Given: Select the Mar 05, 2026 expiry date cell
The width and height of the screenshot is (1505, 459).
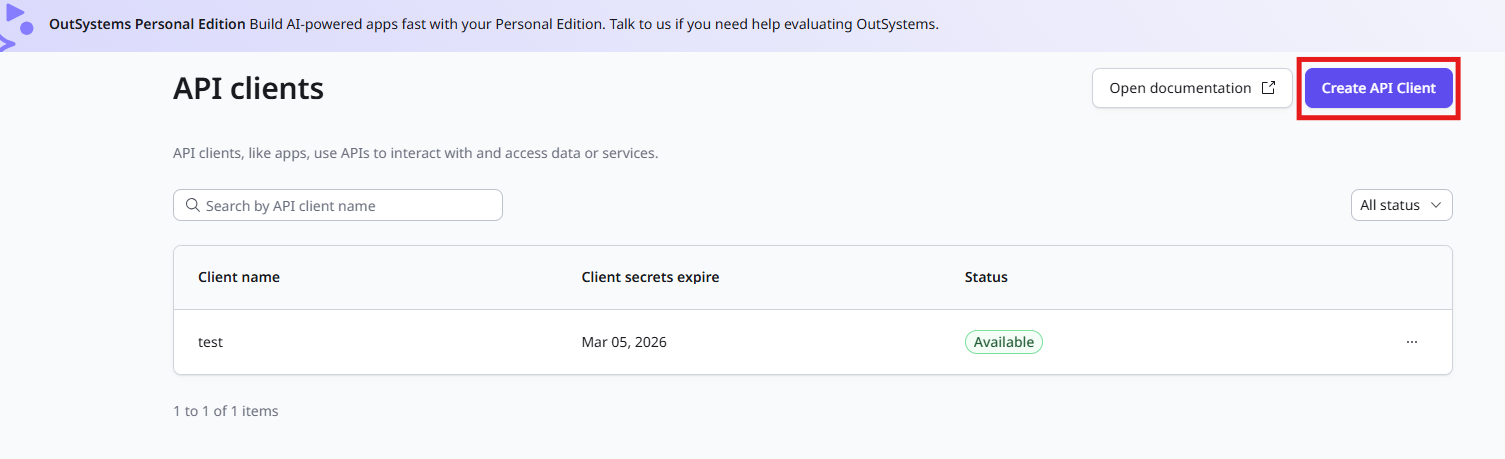Looking at the screenshot, I should click(x=624, y=342).
